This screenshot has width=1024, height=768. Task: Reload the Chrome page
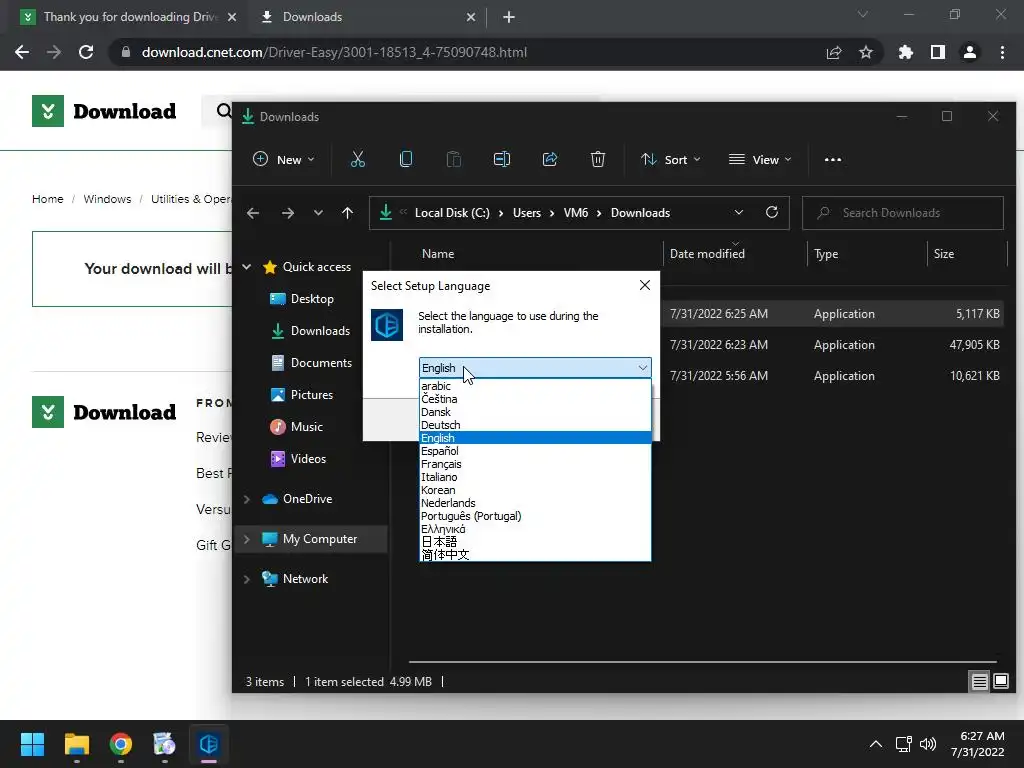[x=86, y=52]
